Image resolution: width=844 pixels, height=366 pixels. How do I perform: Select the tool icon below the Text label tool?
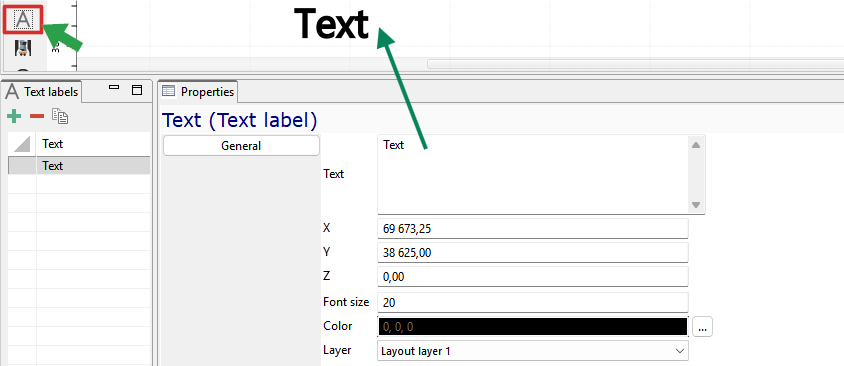(23, 48)
